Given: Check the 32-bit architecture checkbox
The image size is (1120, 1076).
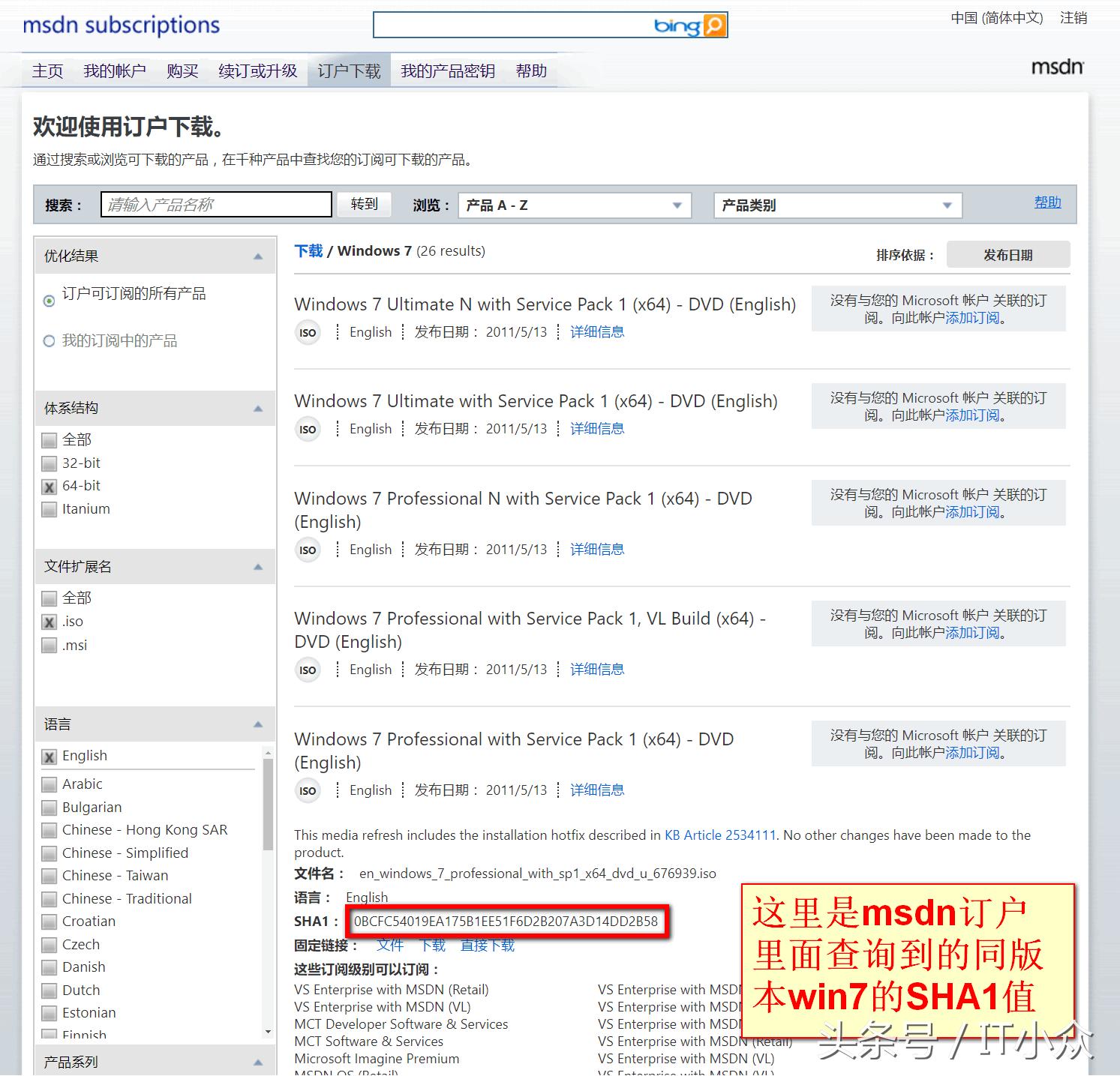Looking at the screenshot, I should tap(49, 463).
